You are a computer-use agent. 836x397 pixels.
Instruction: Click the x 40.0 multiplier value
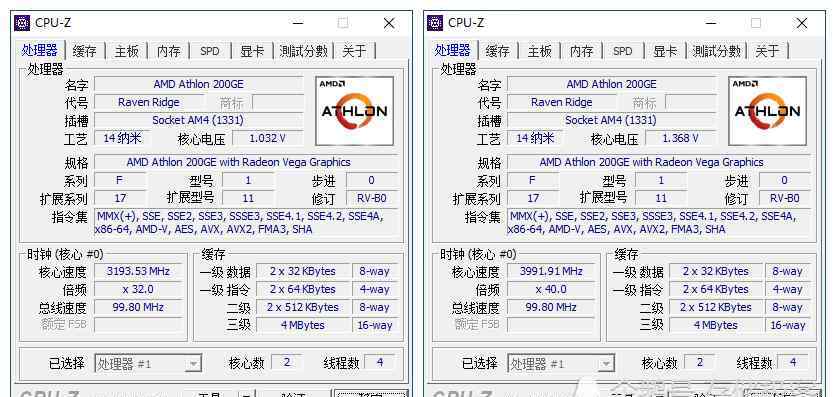[x=551, y=289]
